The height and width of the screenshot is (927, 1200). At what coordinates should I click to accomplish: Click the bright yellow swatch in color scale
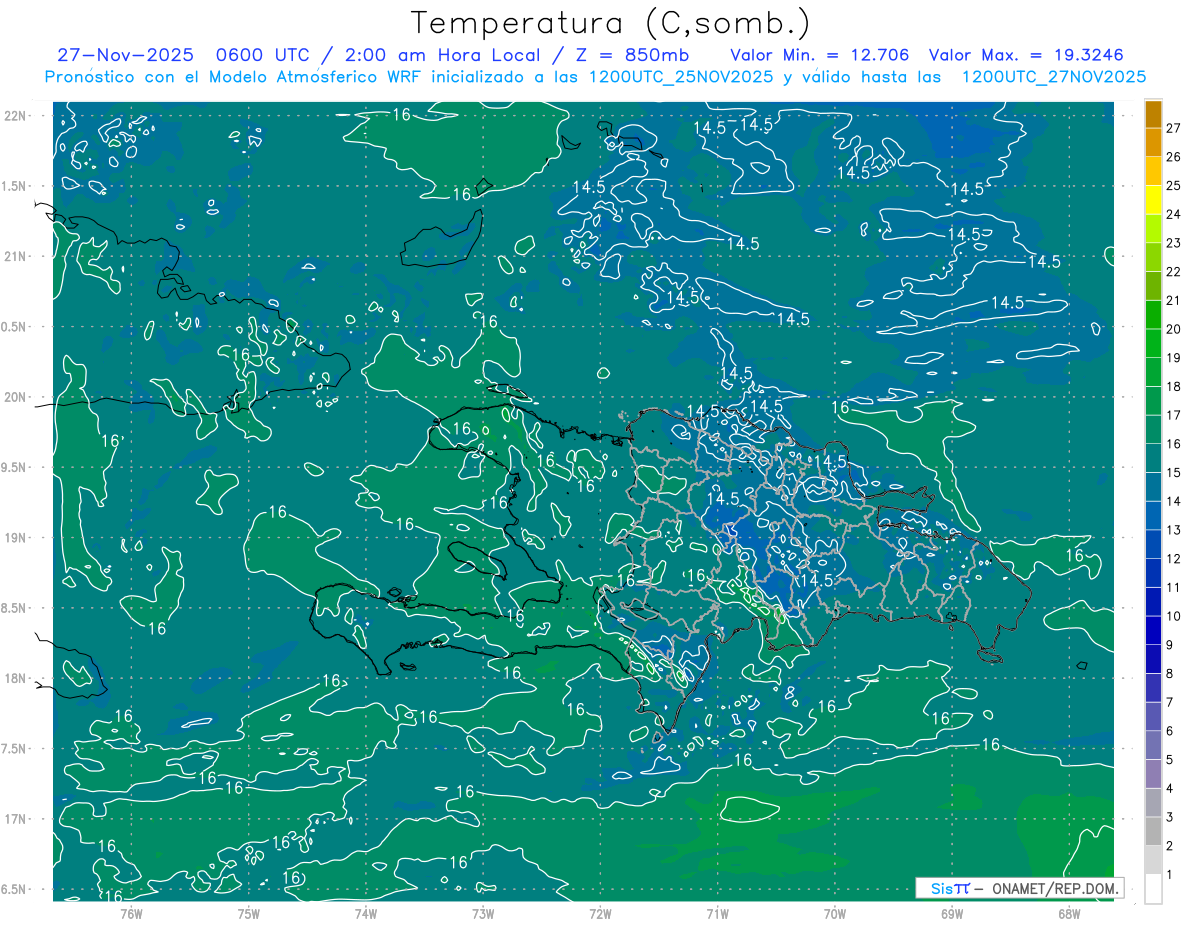pos(1153,200)
